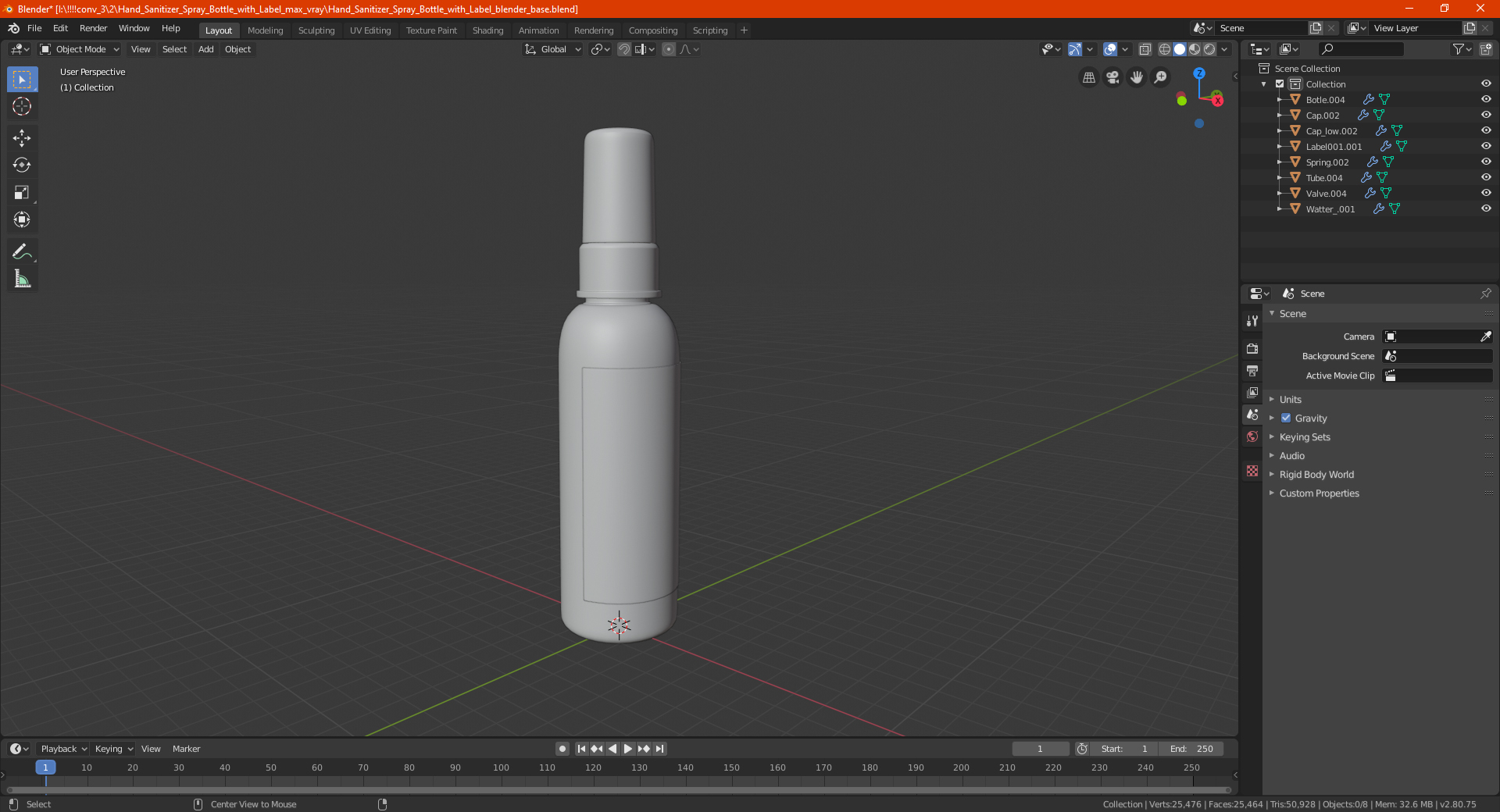Hide Cap.002 with its eye icon
The height and width of the screenshot is (812, 1500).
click(x=1486, y=116)
